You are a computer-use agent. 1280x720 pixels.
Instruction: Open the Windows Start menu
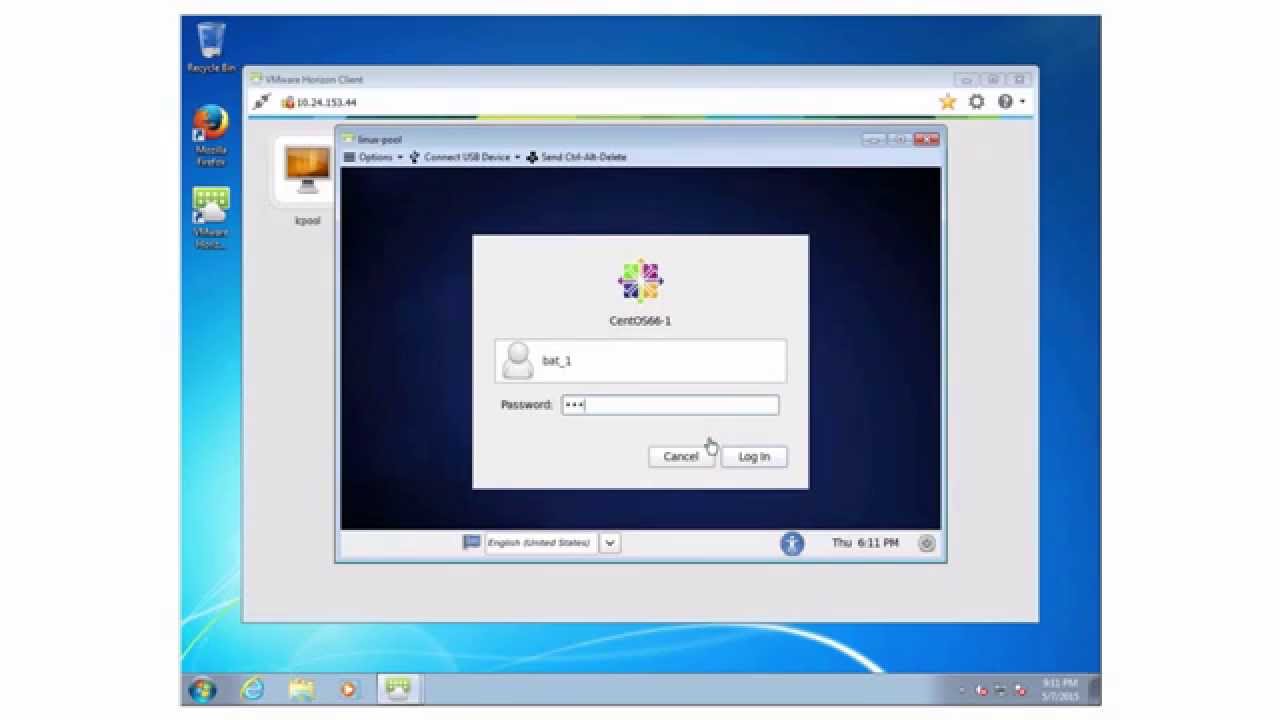203,689
